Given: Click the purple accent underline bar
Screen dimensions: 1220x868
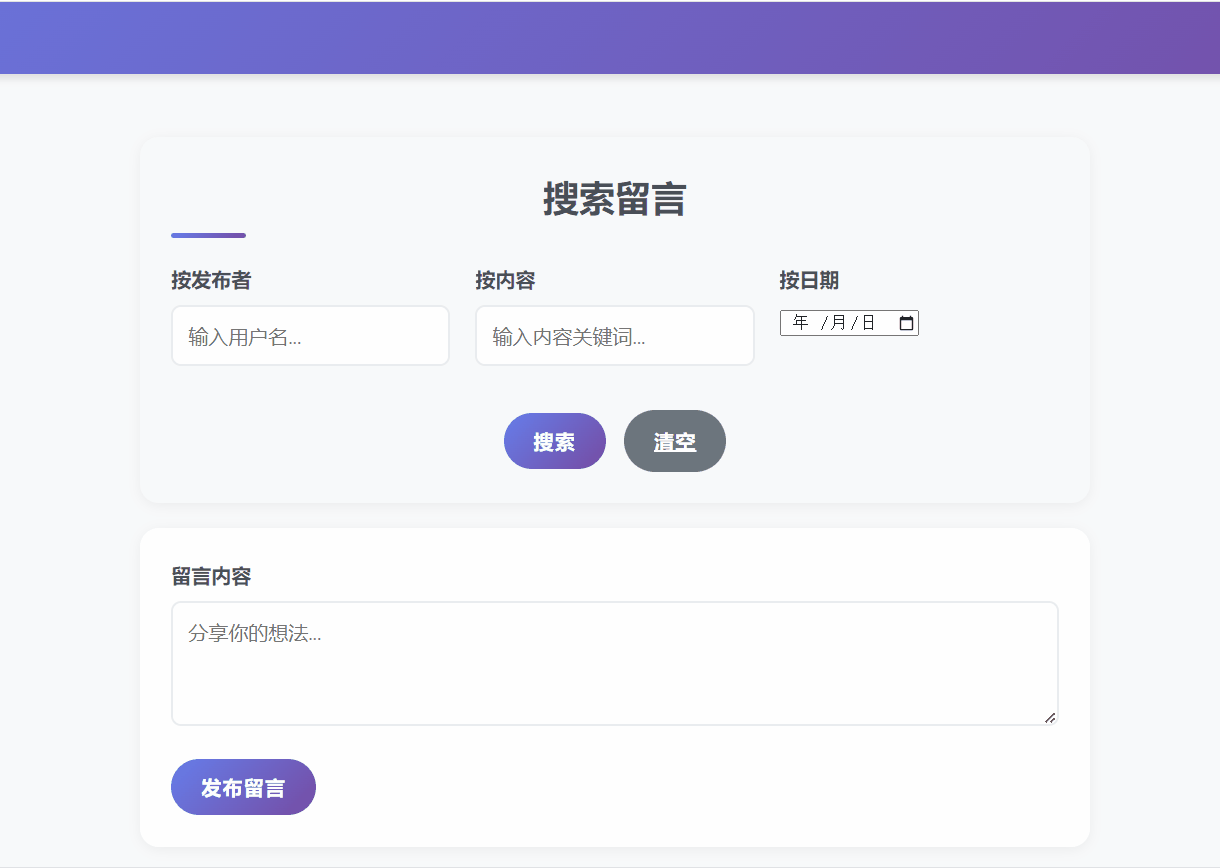Looking at the screenshot, I should [x=208, y=235].
